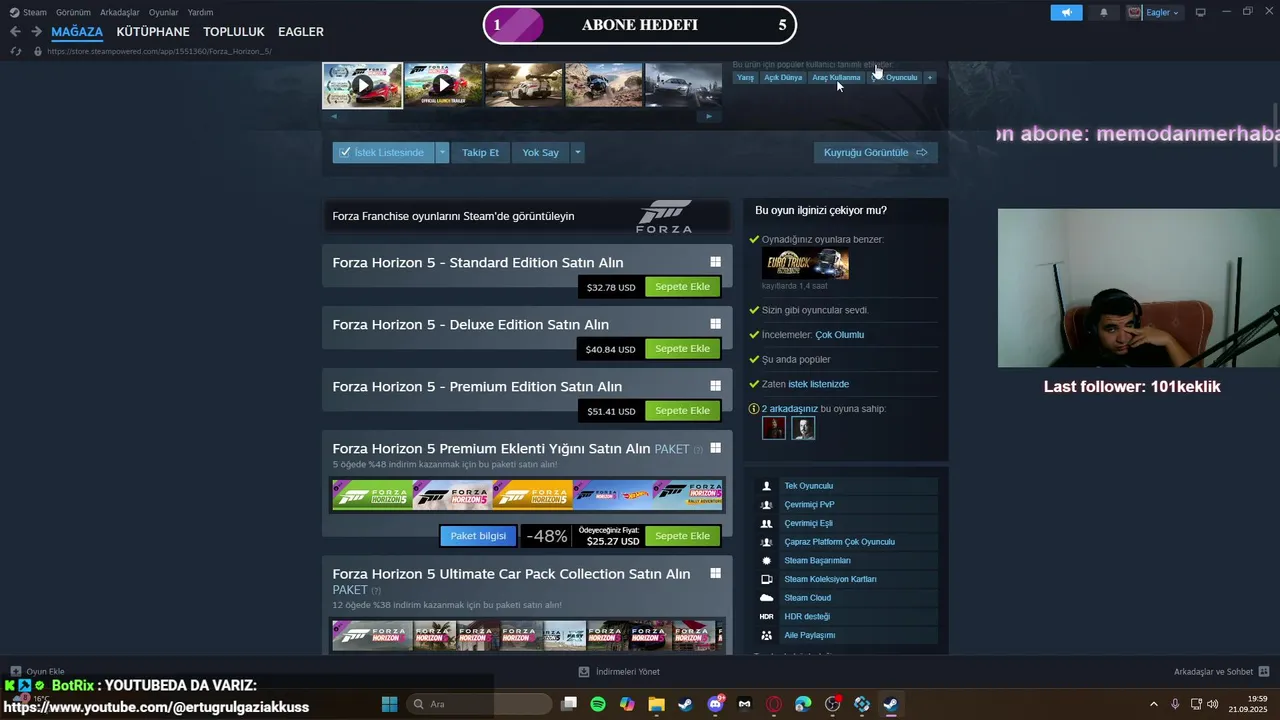Open Kuyruğu Görüntüle queue button
Image resolution: width=1280 pixels, height=720 pixels.
[x=876, y=153]
